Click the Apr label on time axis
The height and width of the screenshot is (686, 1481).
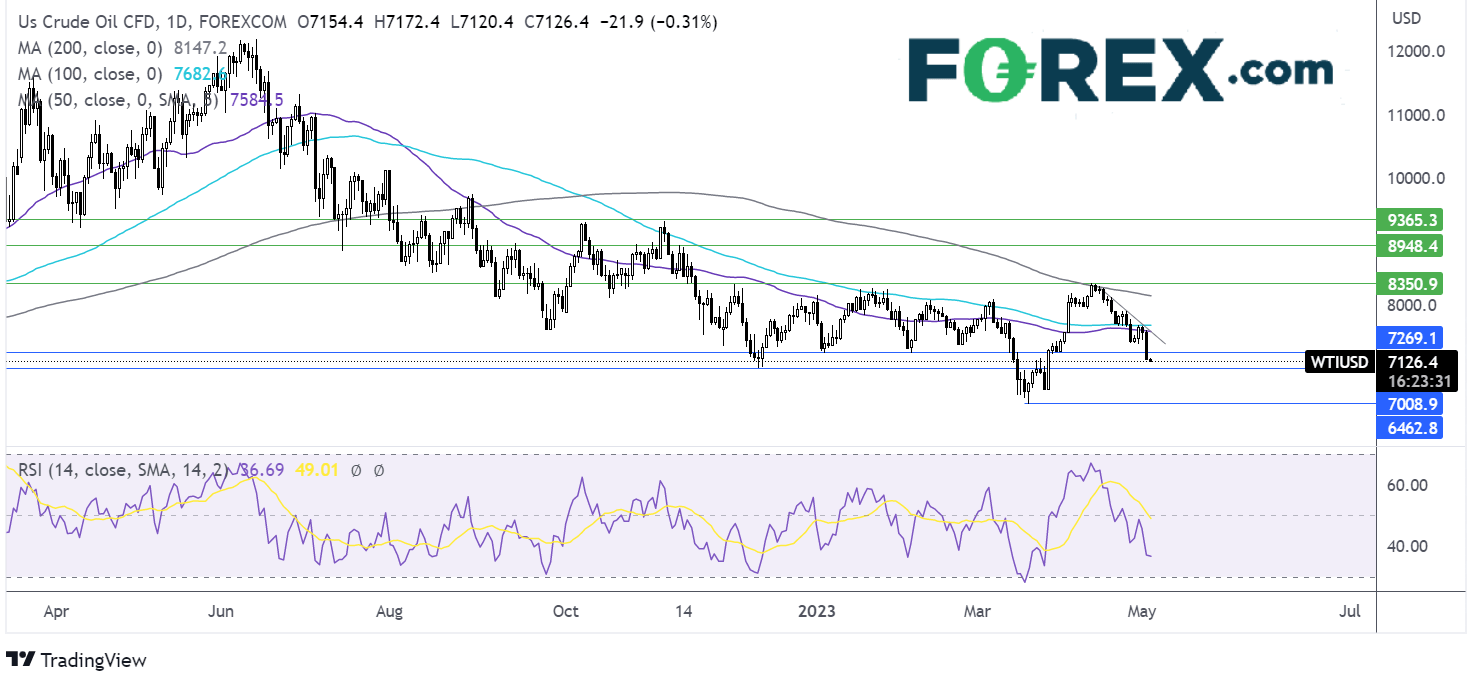click(x=57, y=610)
